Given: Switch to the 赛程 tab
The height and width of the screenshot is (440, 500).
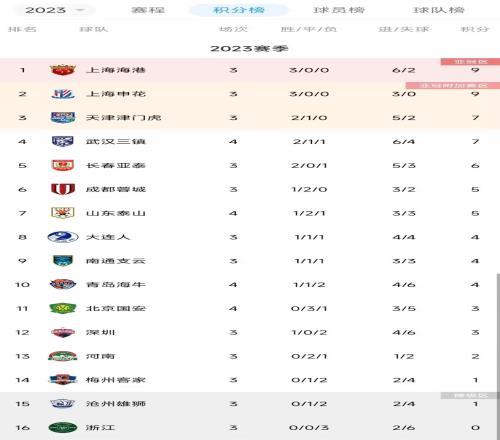Looking at the screenshot, I should [x=148, y=10].
